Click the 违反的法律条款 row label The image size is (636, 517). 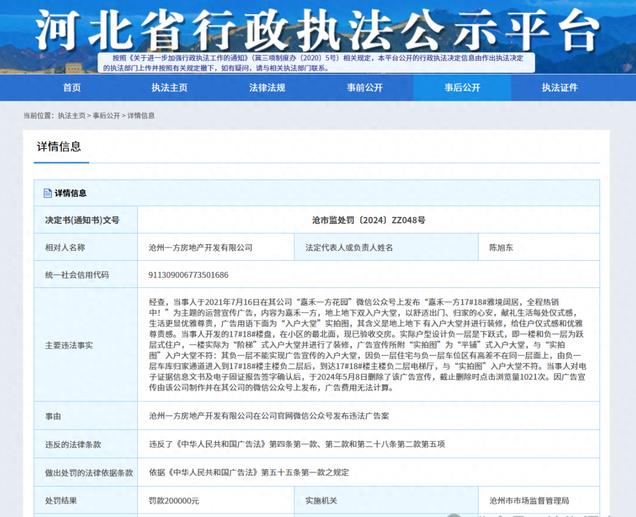73,444
